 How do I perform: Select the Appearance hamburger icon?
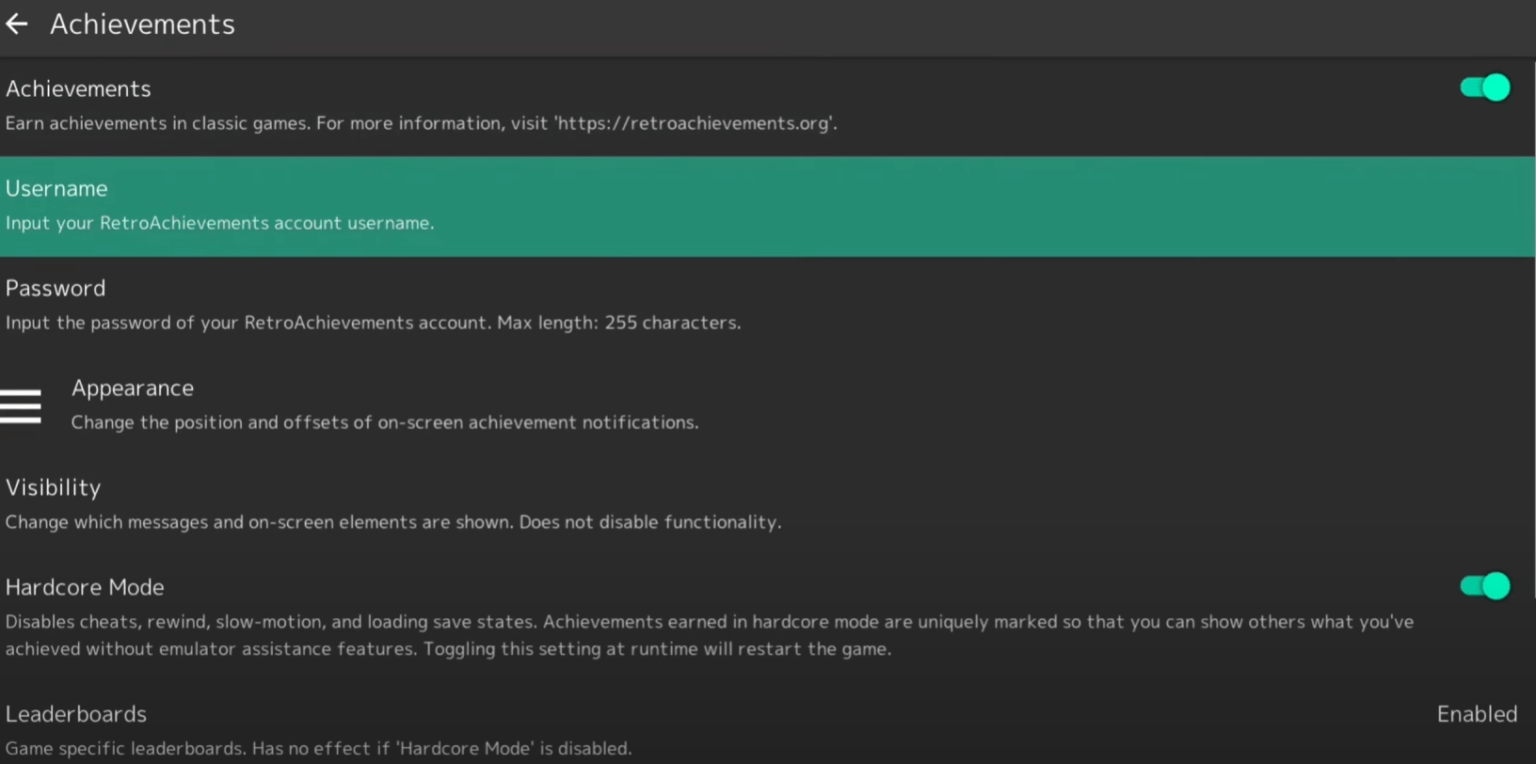[x=21, y=406]
